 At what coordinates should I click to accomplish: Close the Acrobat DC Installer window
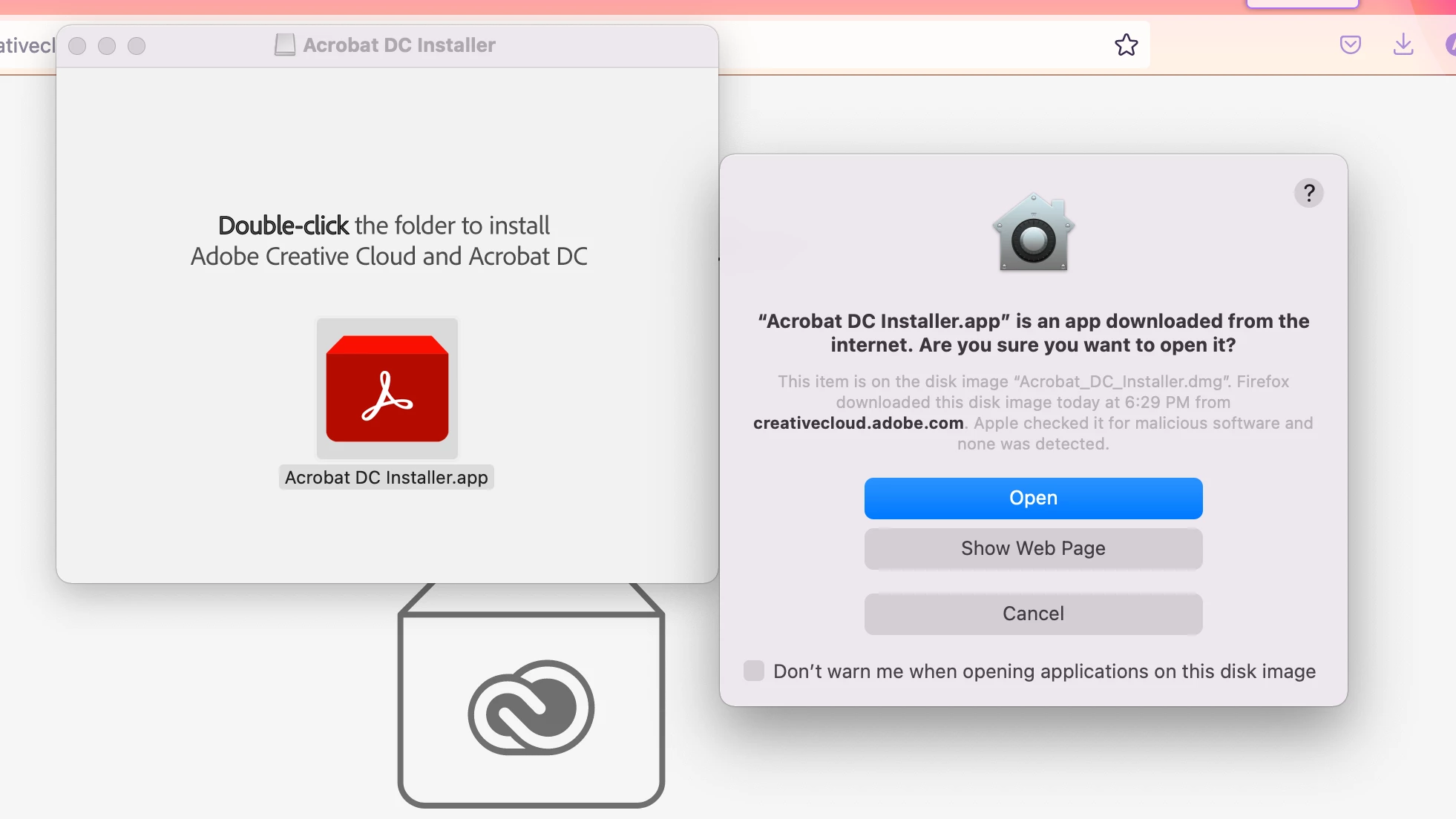[77, 46]
